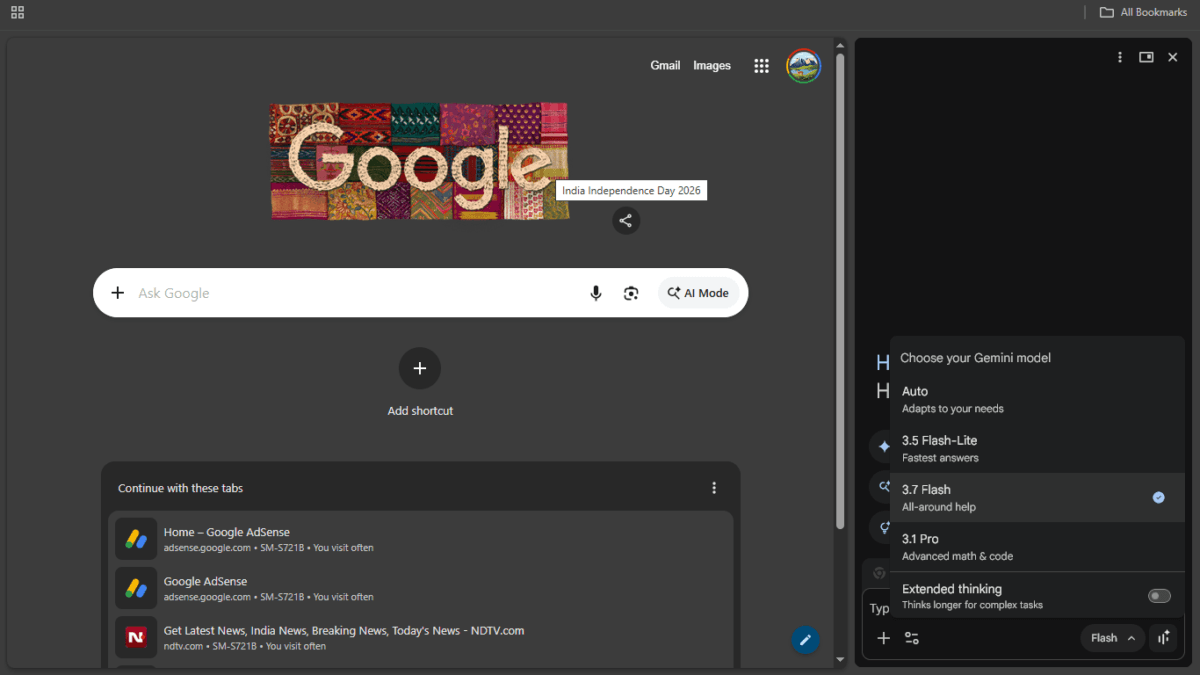Click 'Choose your Gemini model' heading

pos(975,358)
